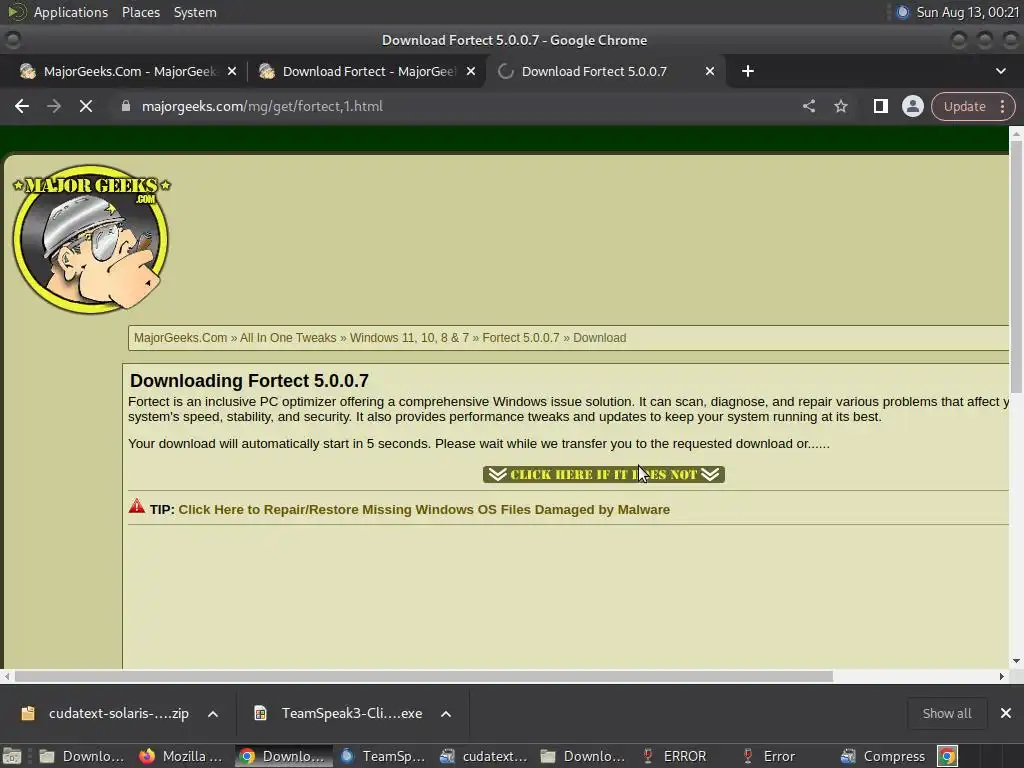Click the show desktop icon in taskbar
This screenshot has height=768, width=1024.
point(12,756)
